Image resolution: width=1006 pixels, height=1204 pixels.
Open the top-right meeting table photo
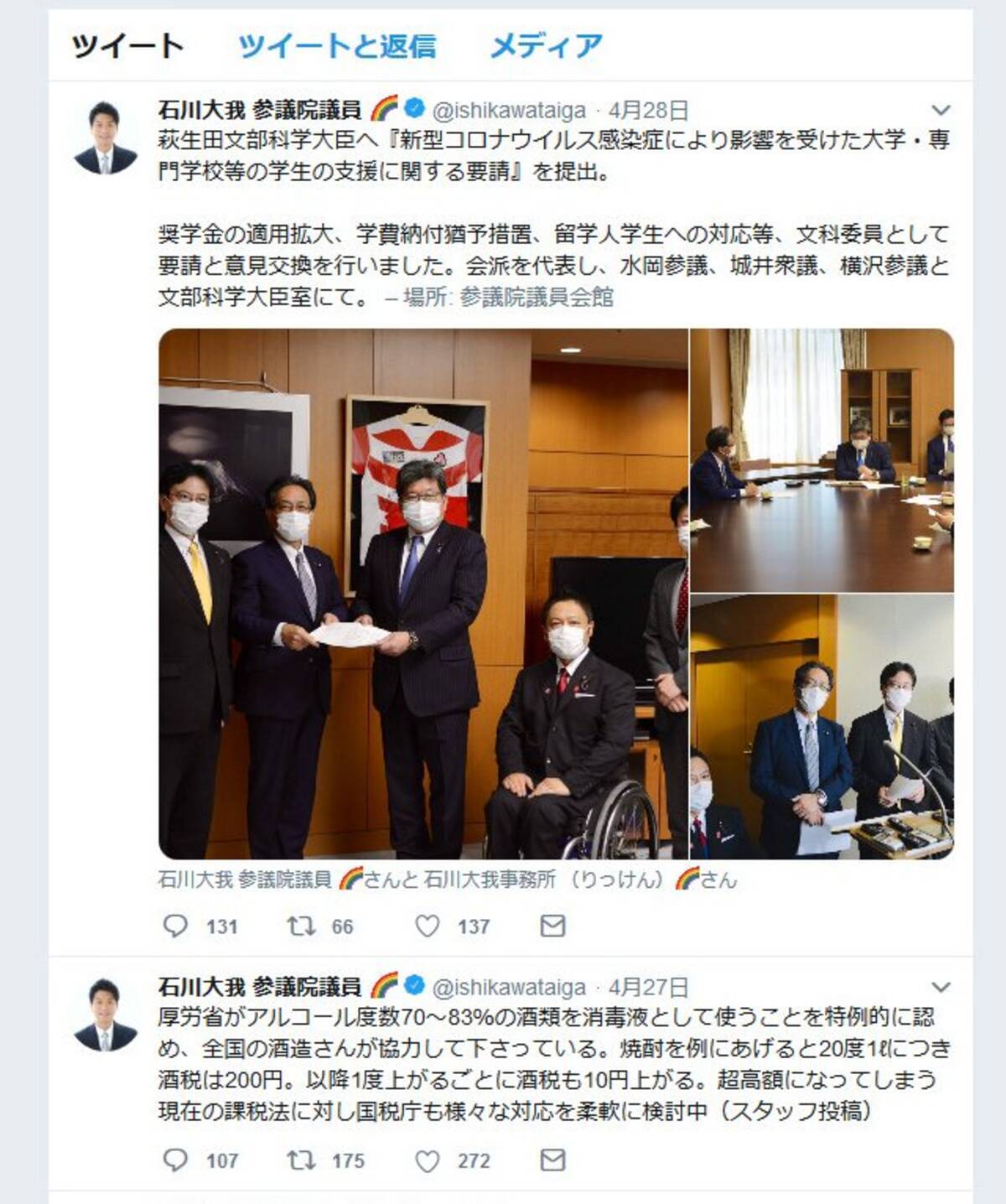[x=822, y=460]
